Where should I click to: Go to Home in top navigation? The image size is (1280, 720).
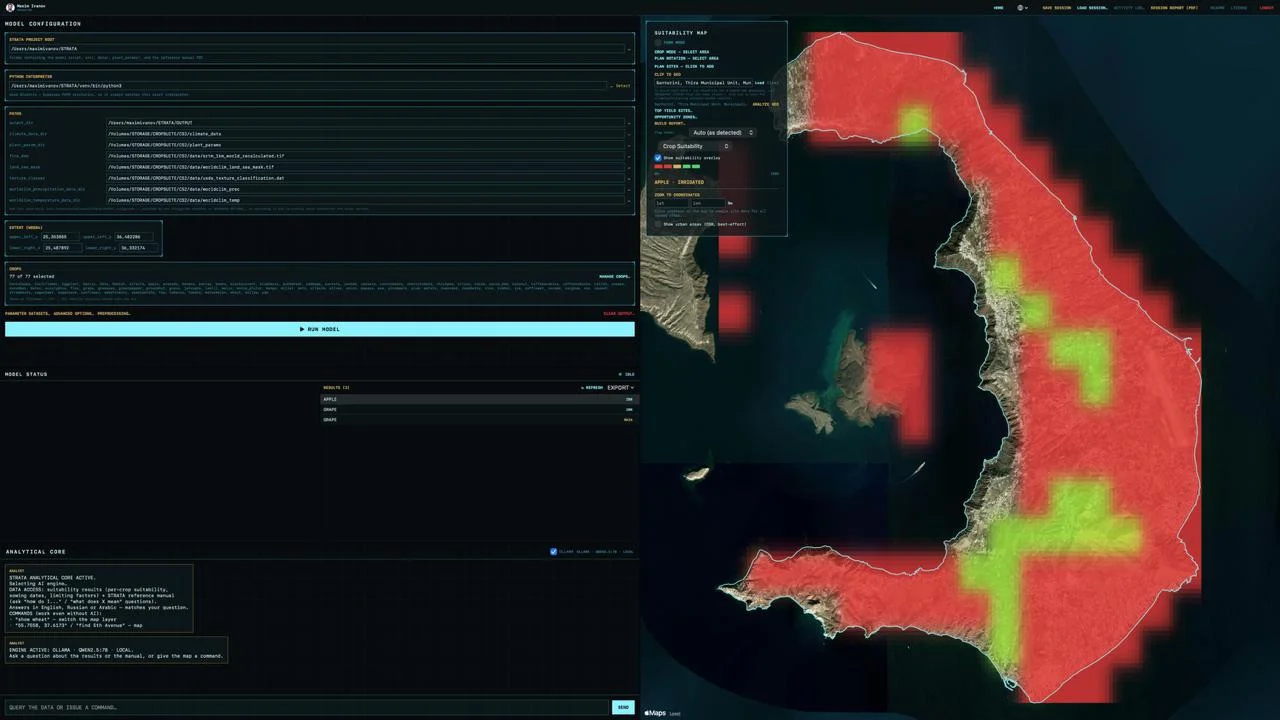tap(998, 7)
